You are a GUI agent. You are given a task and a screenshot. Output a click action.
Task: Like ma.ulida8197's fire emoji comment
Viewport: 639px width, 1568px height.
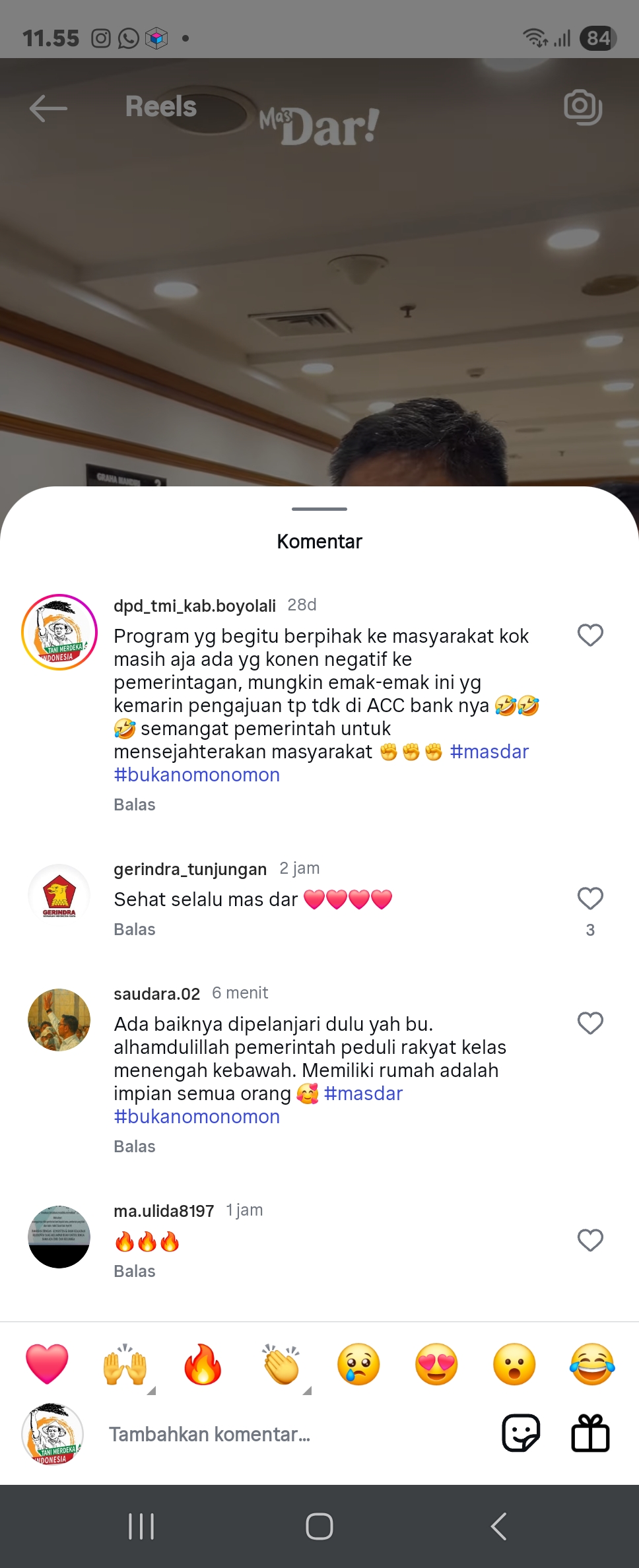590,1240
